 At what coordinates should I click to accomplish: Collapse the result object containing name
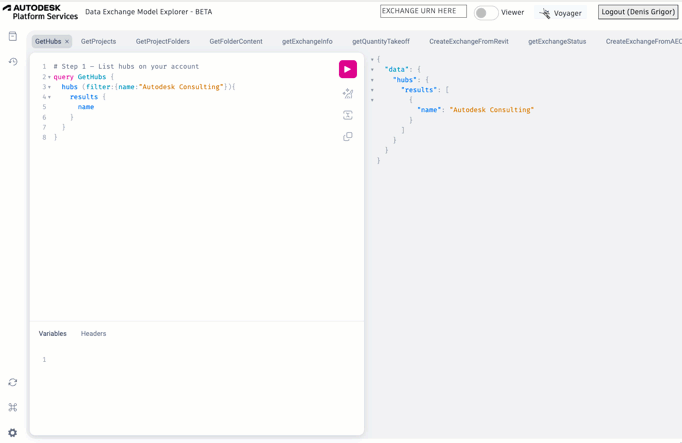click(x=372, y=100)
